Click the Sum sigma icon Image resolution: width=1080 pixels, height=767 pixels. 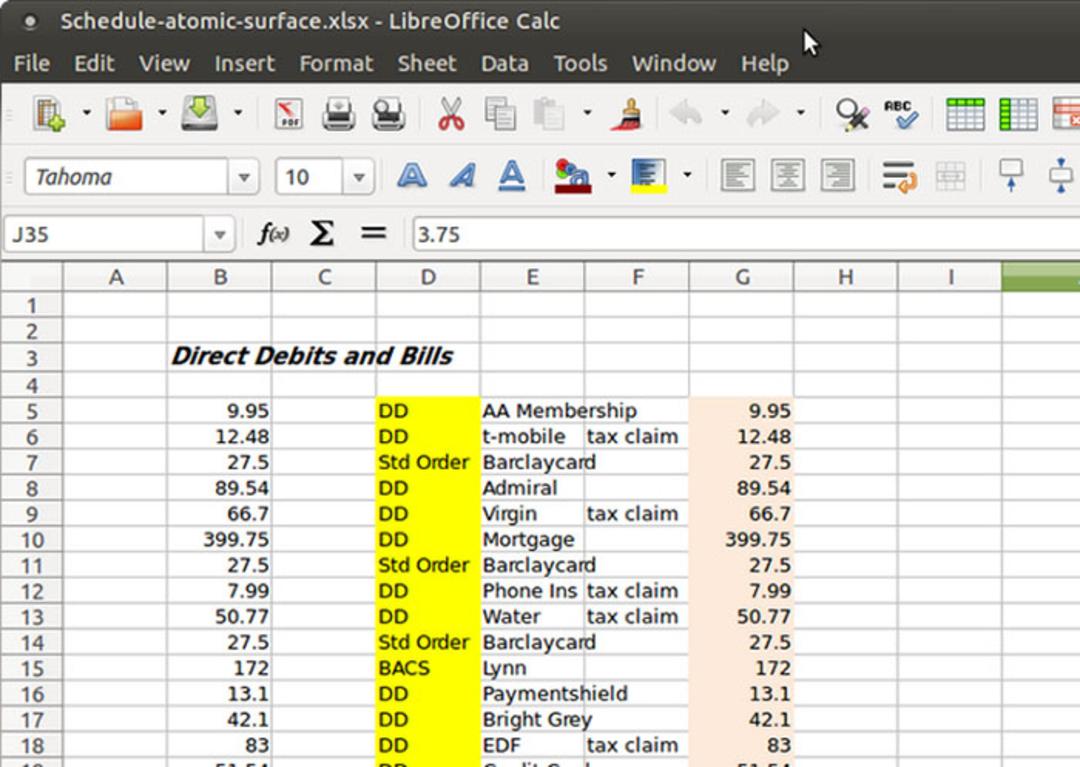click(x=322, y=233)
